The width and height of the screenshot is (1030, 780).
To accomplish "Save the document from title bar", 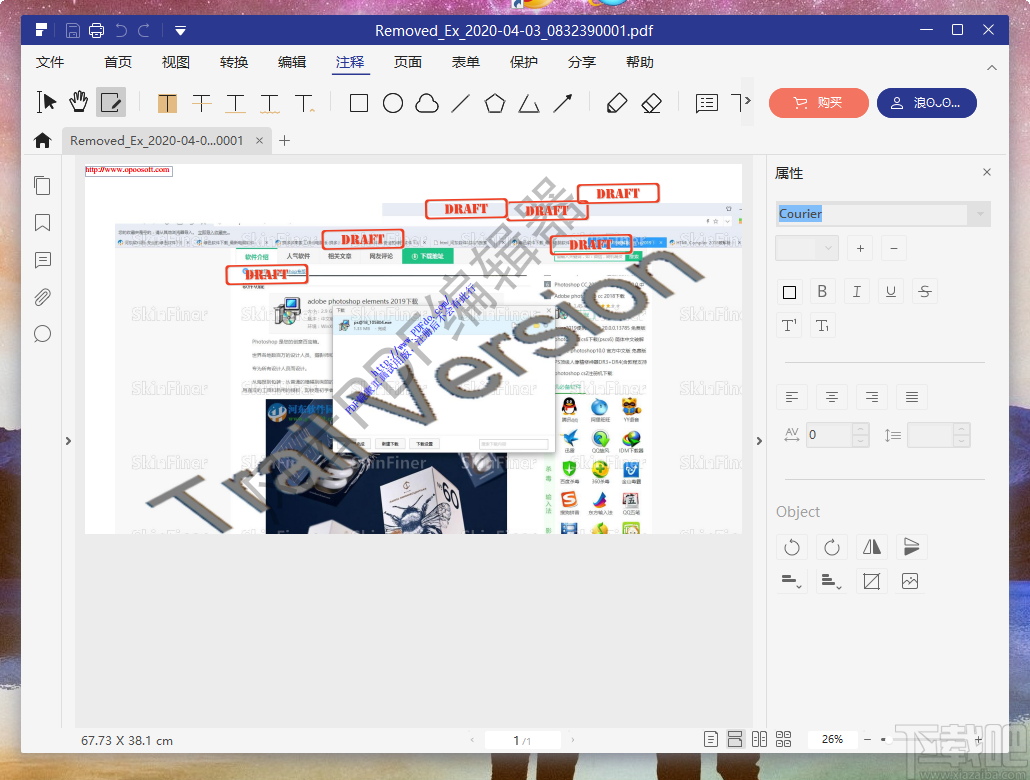I will click(73, 30).
